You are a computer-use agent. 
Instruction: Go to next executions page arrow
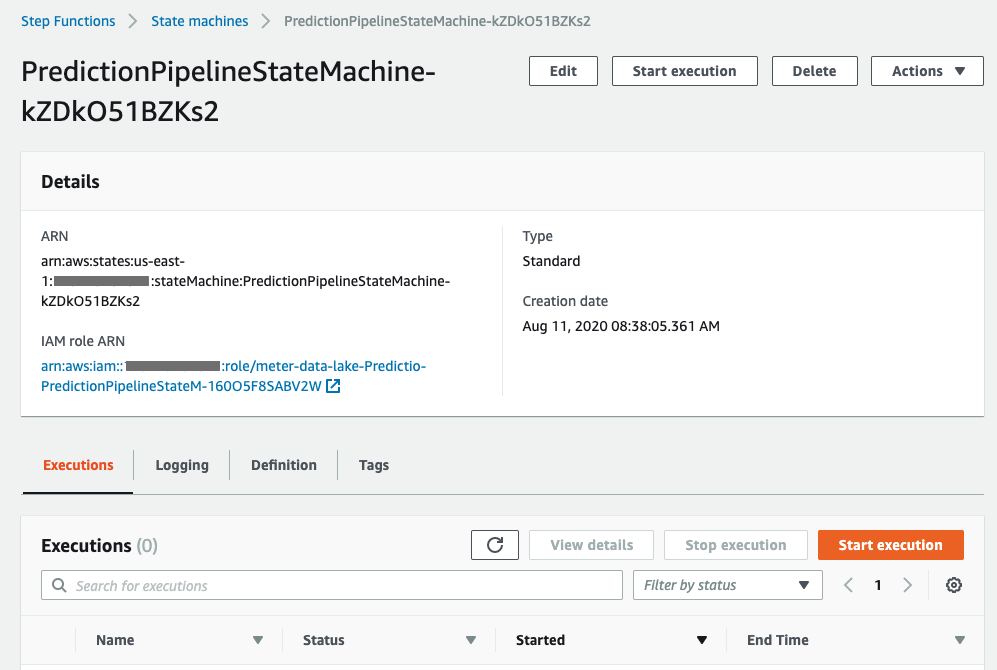pos(907,585)
